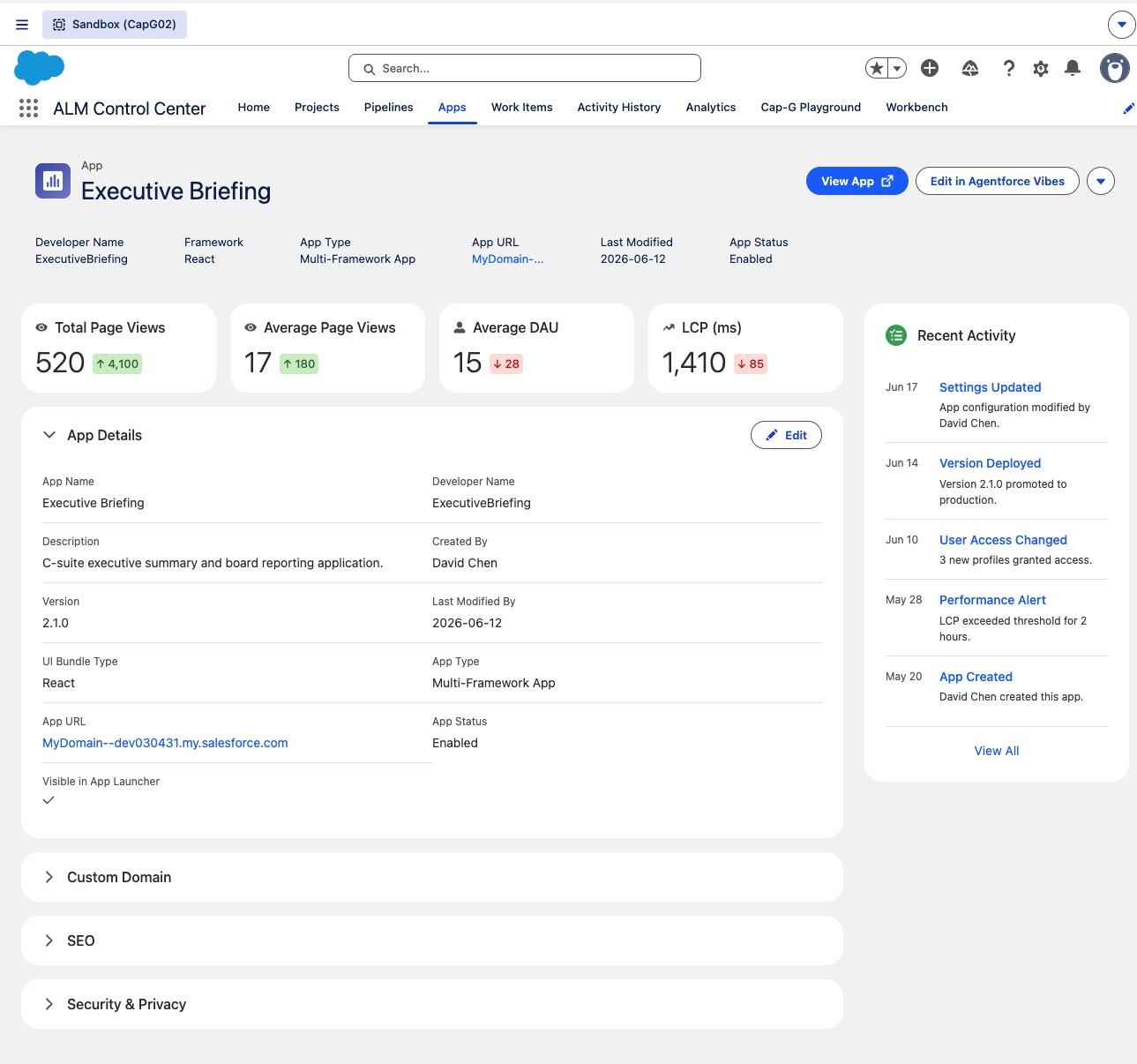Image resolution: width=1137 pixels, height=1064 pixels.
Task: Click the View App button
Action: tap(857, 181)
